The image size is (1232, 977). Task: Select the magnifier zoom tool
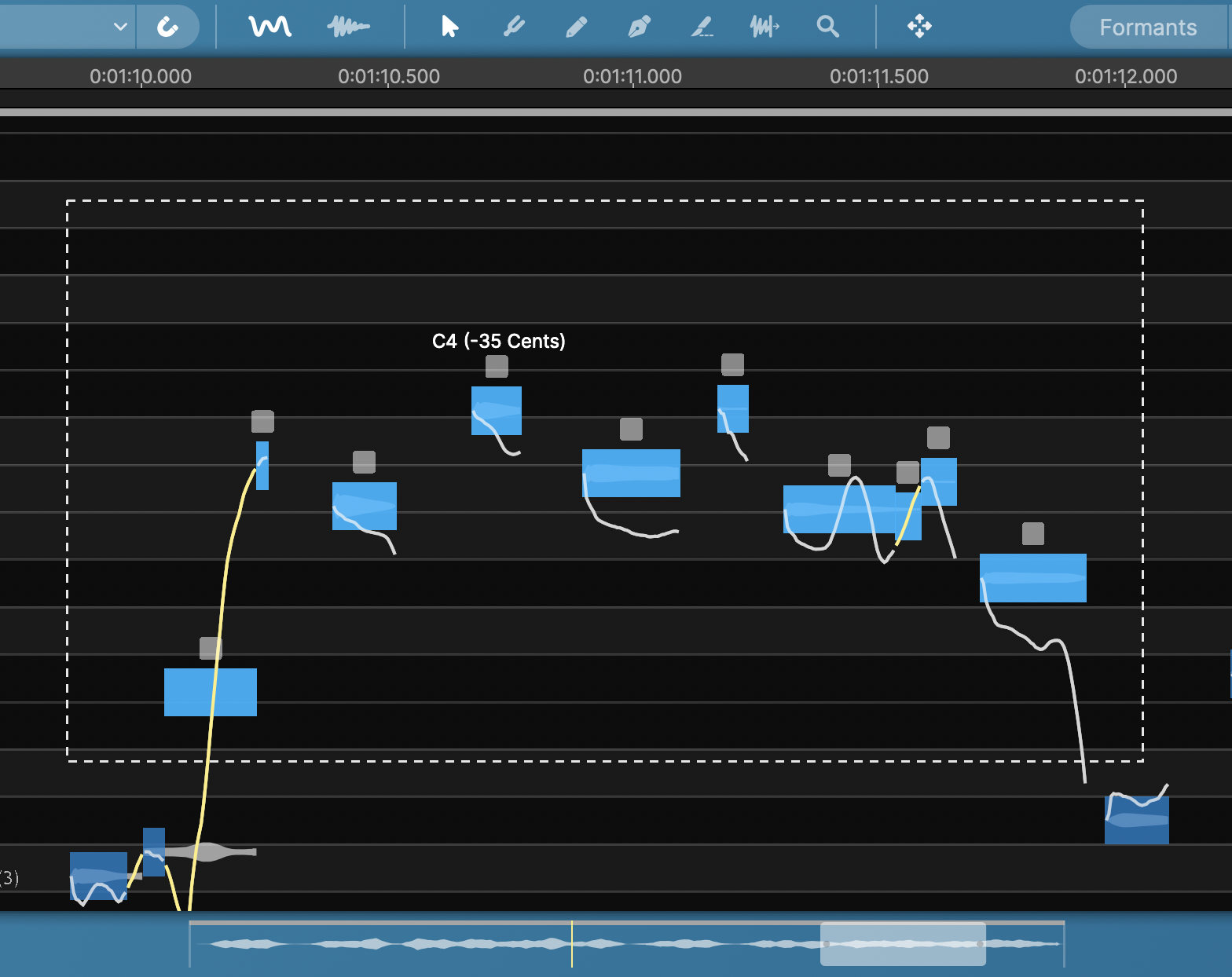point(827,27)
